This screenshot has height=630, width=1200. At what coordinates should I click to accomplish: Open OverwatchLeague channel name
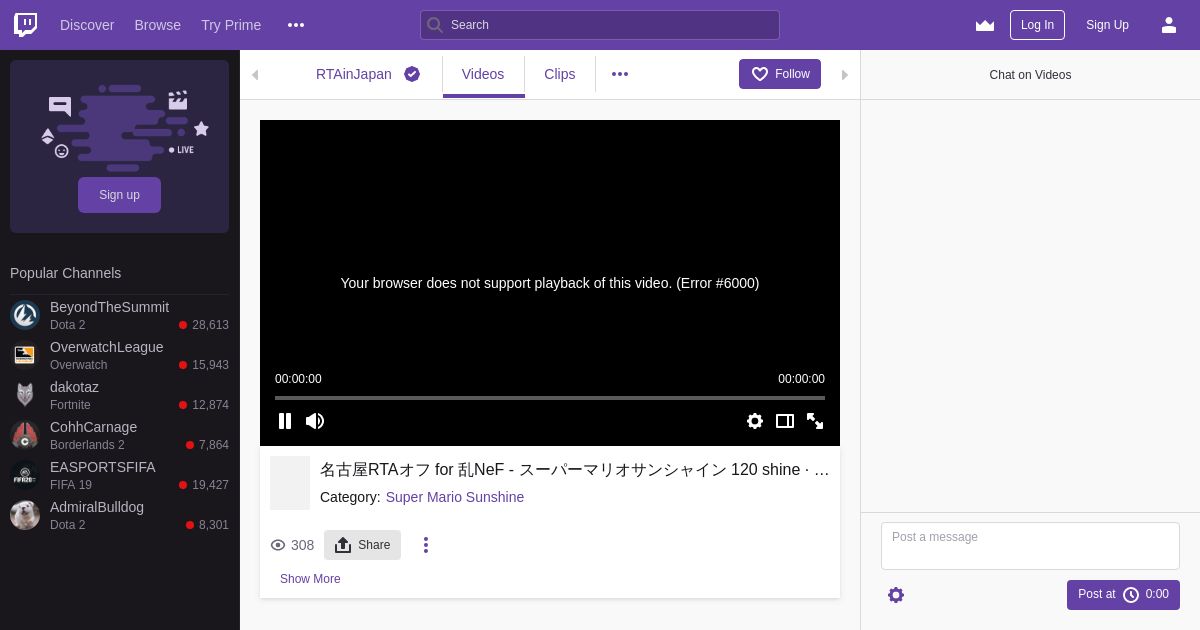tap(106, 347)
